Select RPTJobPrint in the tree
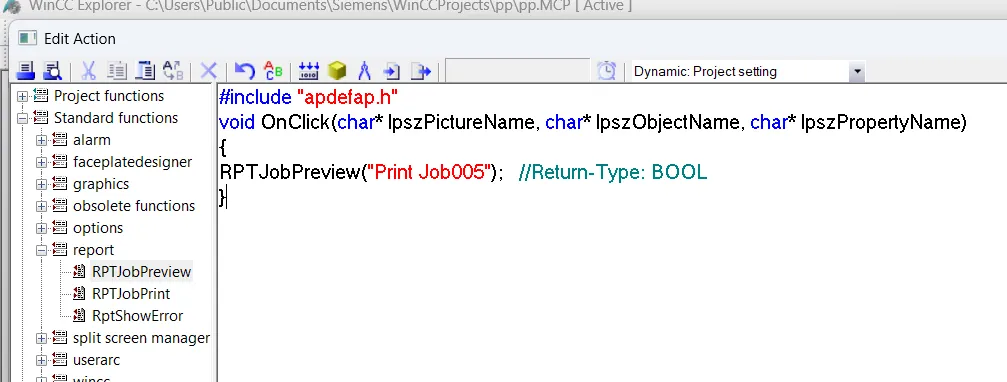The width and height of the screenshot is (1007, 382). pos(131,293)
